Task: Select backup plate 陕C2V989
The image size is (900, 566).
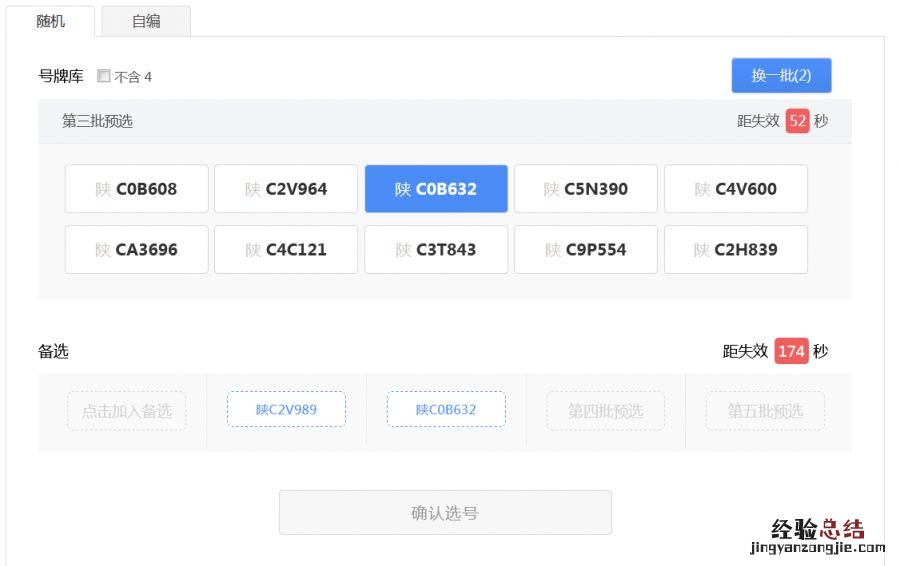Action: [286, 410]
